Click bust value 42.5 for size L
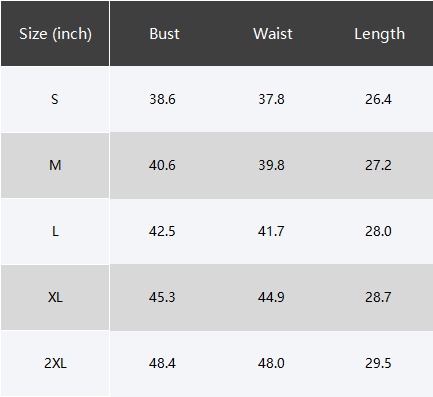This screenshot has width=433, height=397. click(x=162, y=231)
